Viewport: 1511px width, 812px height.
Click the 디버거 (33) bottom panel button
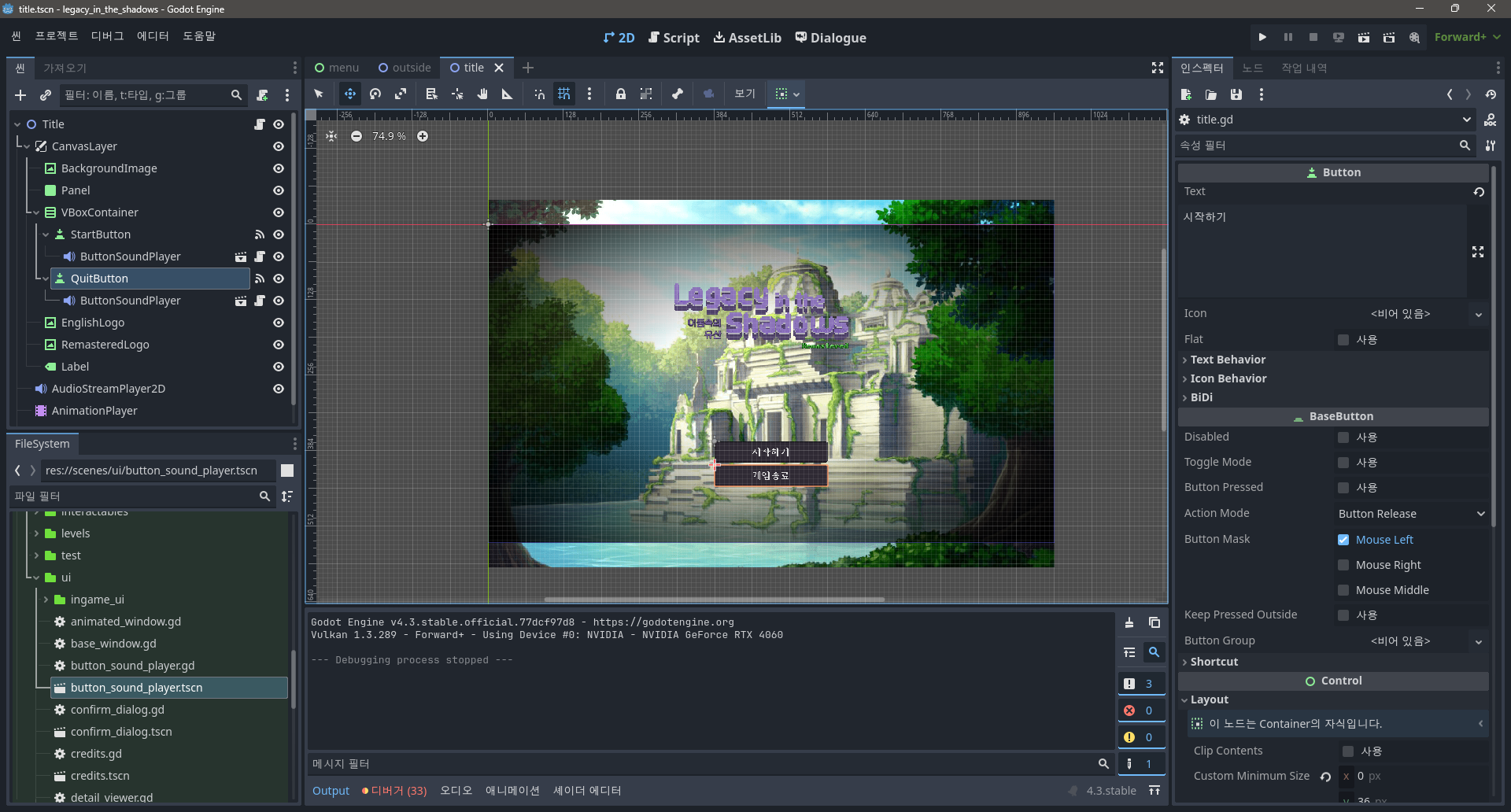tap(394, 791)
